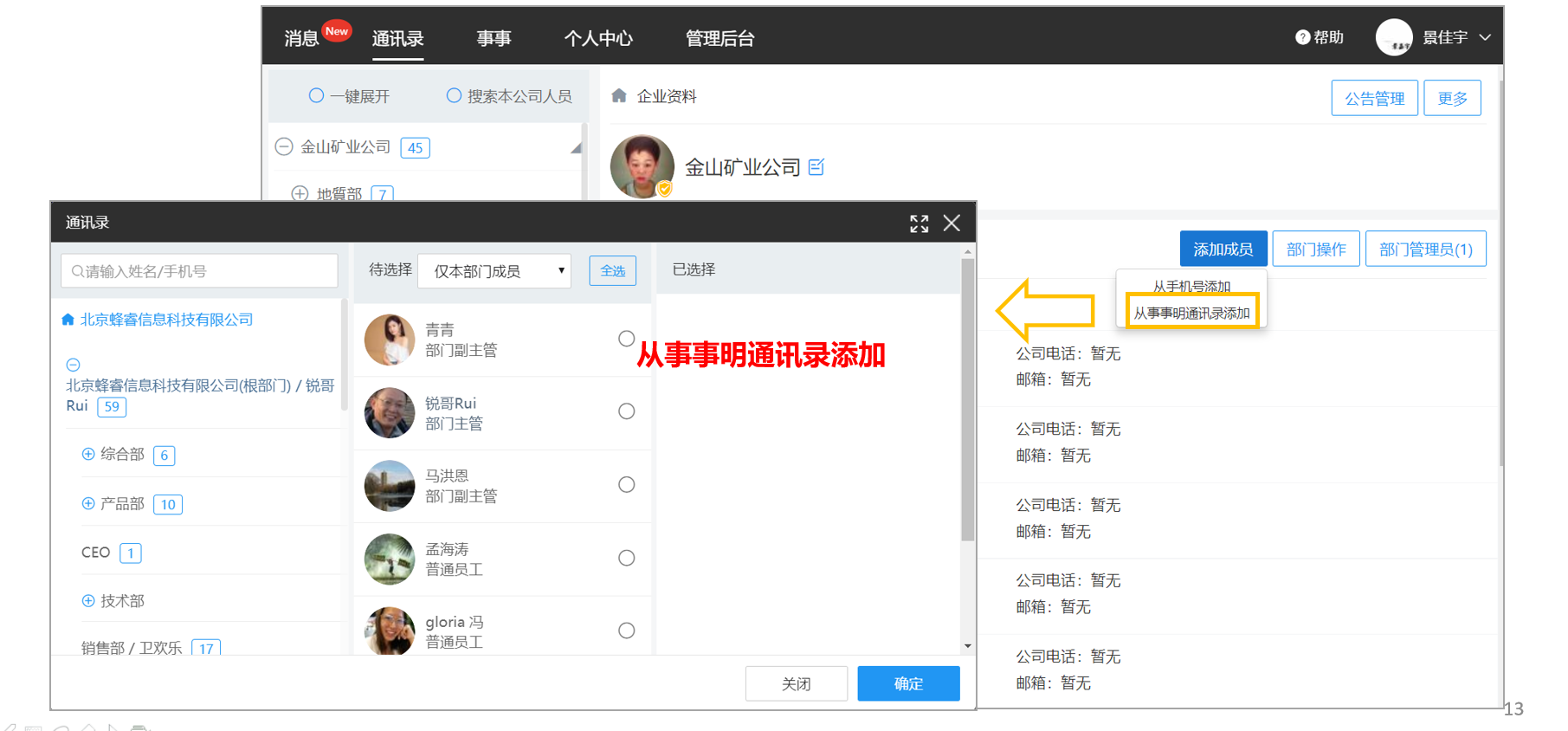Click the 确定 confirm button
This screenshot has height=731, width=1568.
(908, 683)
